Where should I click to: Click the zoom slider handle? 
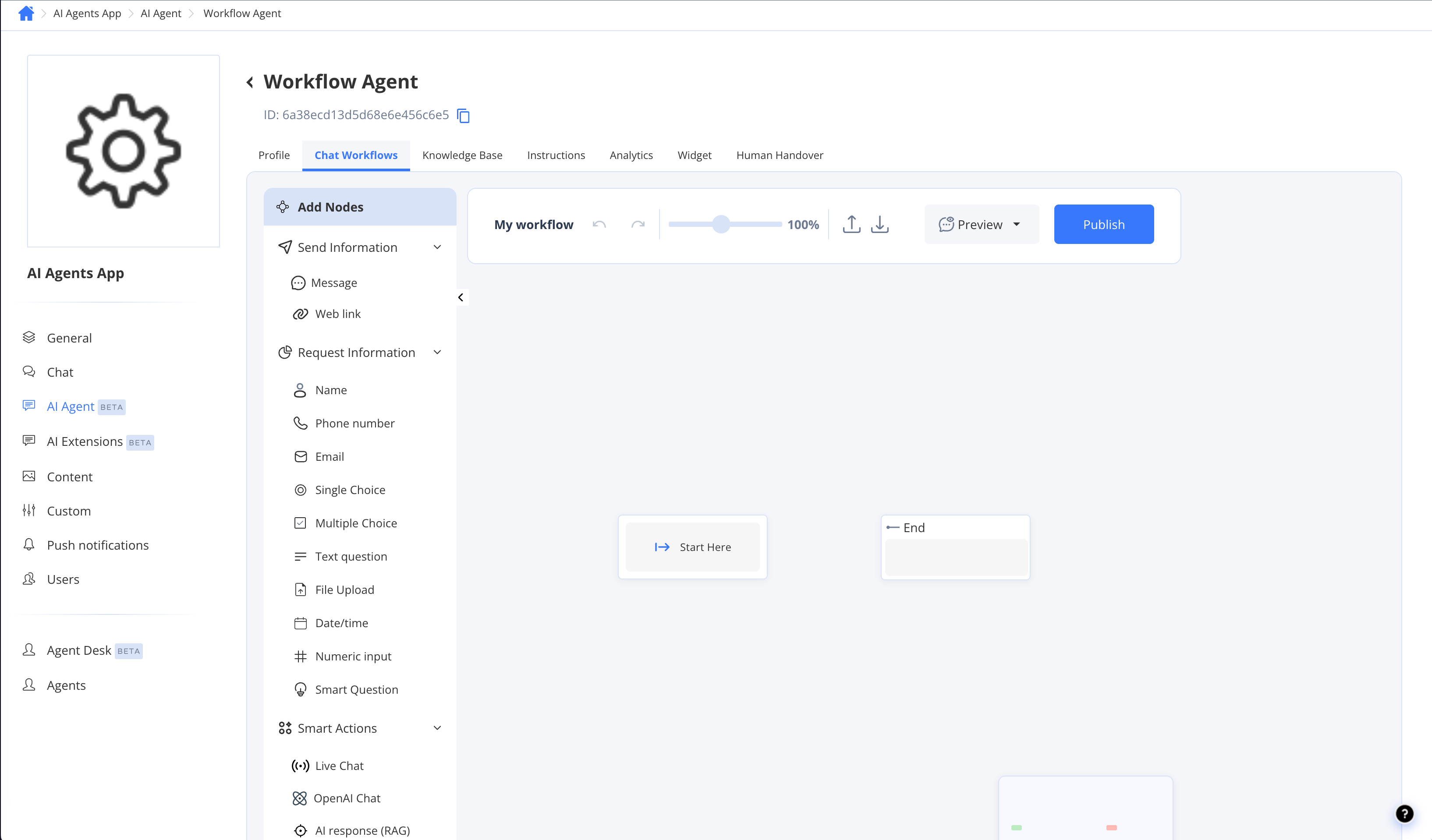pyautogui.click(x=721, y=224)
